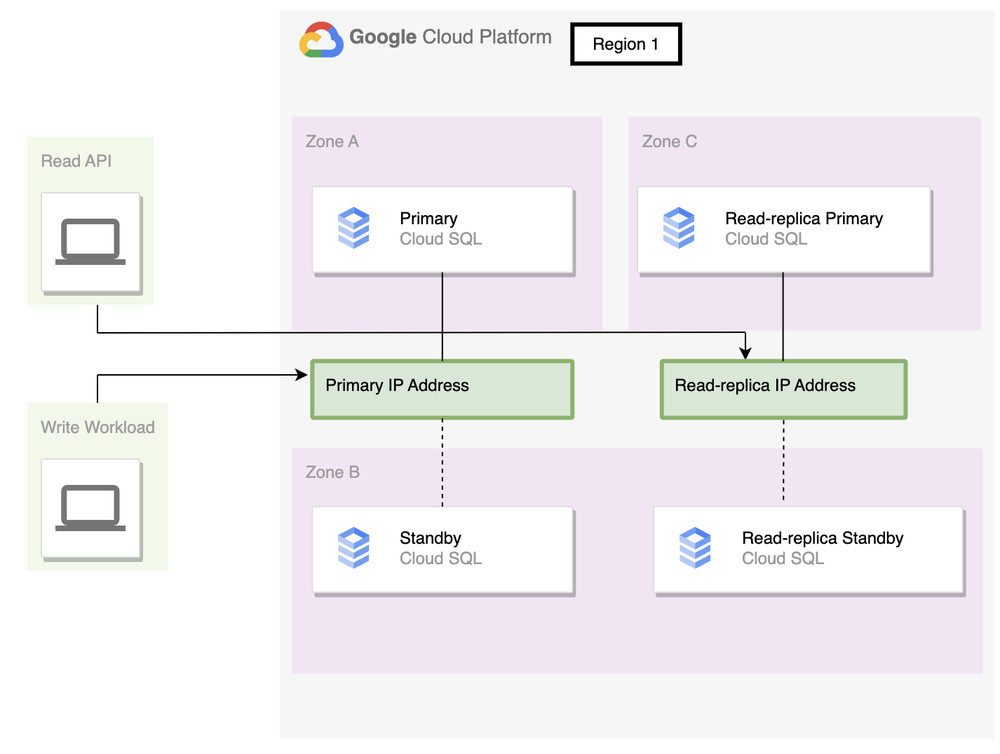1000x754 pixels.
Task: Click the Write Workload label text
Action: pyautogui.click(x=97, y=427)
